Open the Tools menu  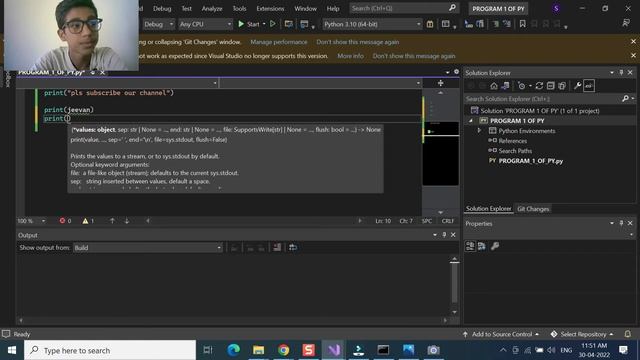point(239,9)
